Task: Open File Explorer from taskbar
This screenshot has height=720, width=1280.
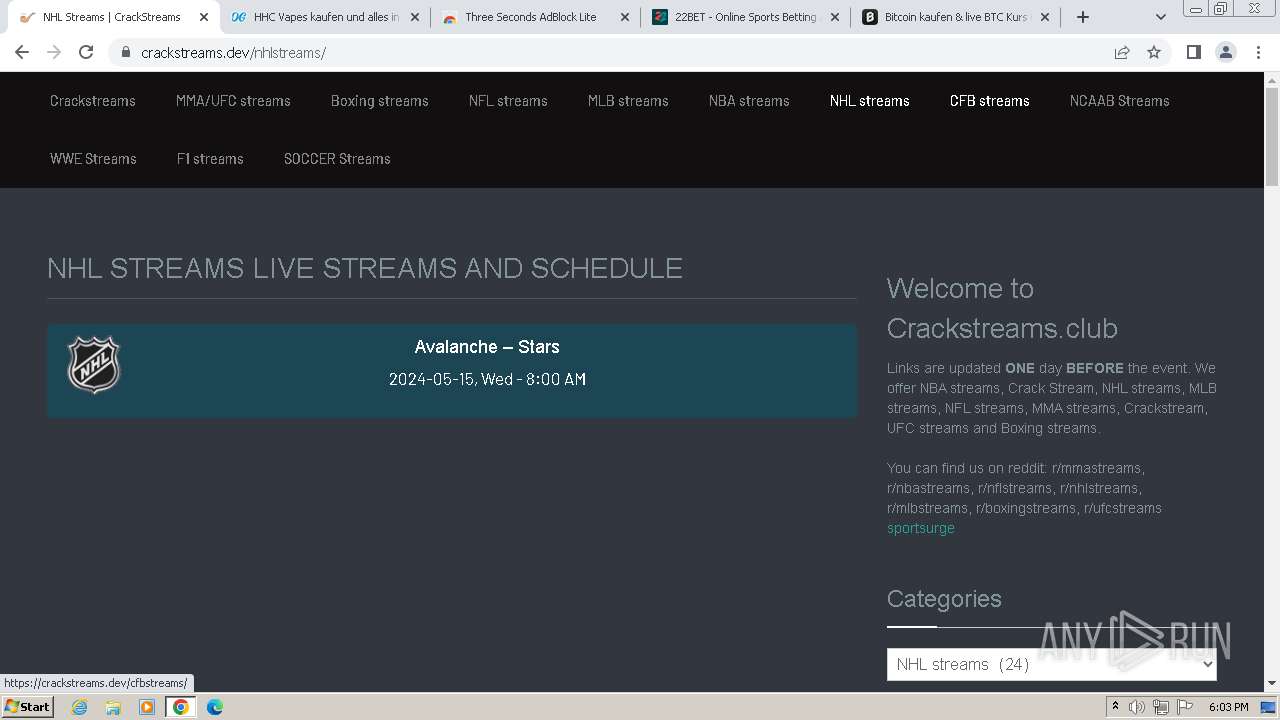Action: (113, 707)
